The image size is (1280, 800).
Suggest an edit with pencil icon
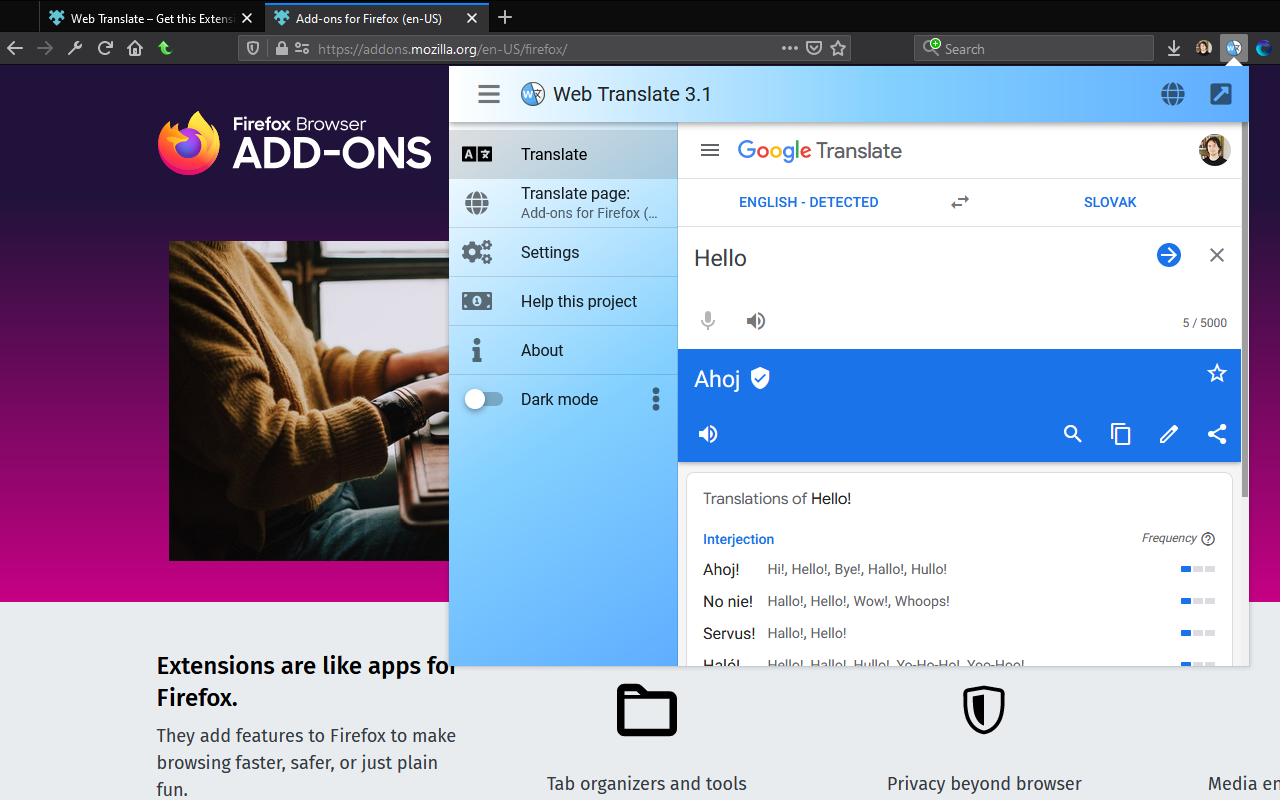[1169, 434]
